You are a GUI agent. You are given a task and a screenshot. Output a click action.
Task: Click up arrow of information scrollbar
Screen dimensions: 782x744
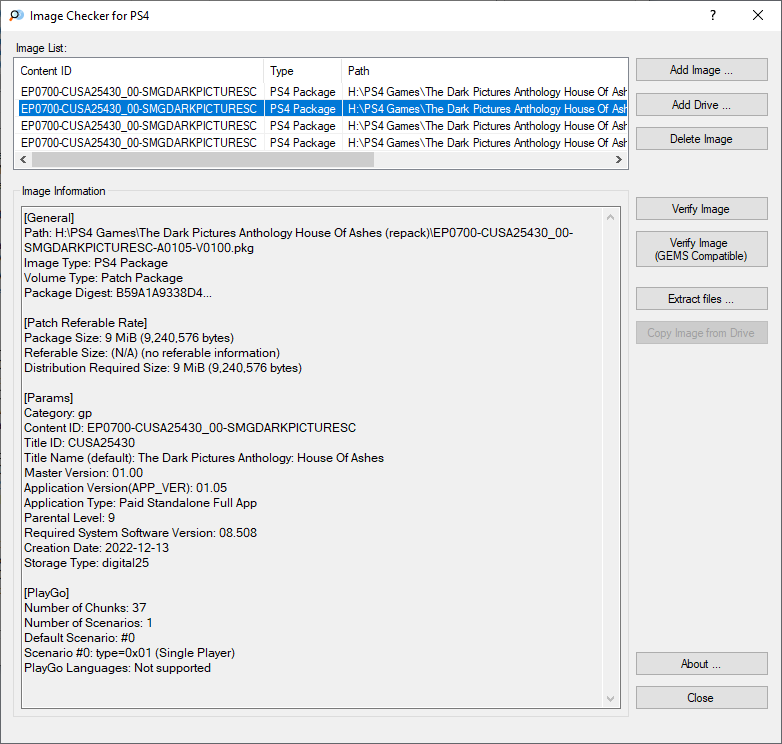[610, 217]
